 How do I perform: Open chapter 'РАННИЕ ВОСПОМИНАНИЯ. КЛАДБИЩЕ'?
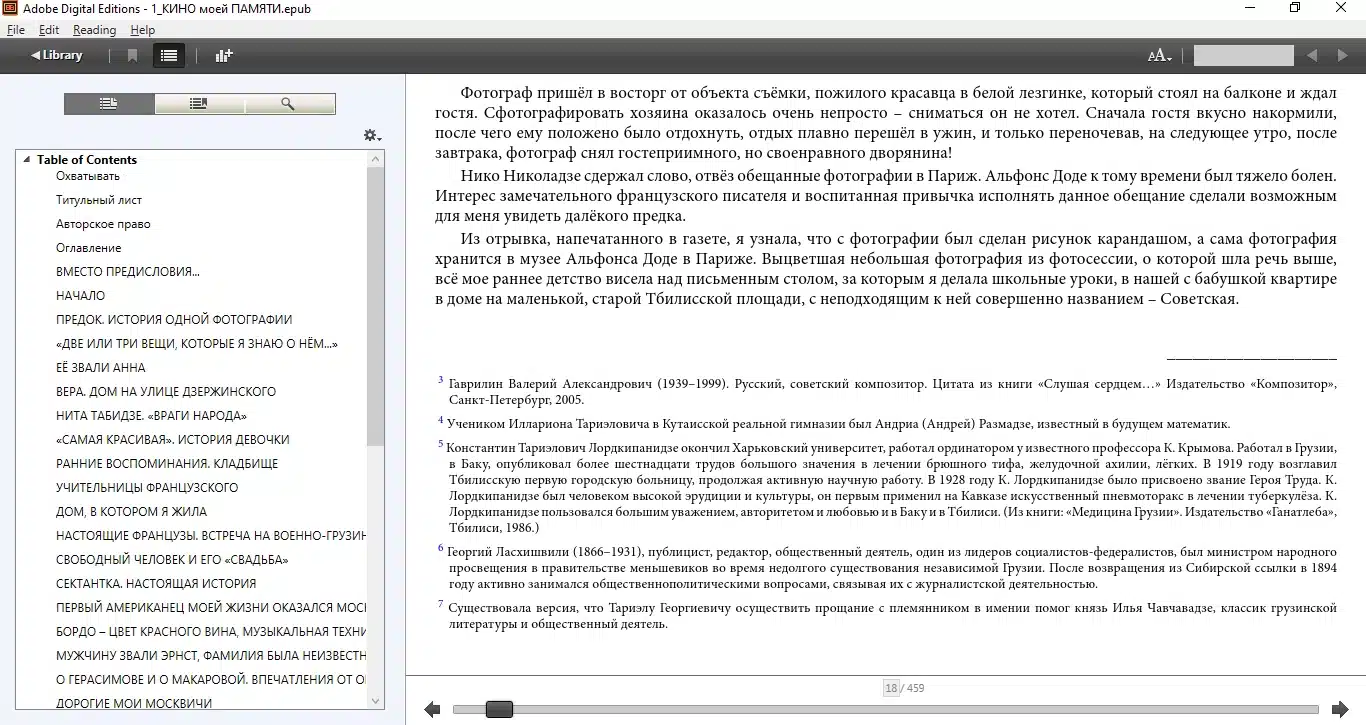[167, 464]
